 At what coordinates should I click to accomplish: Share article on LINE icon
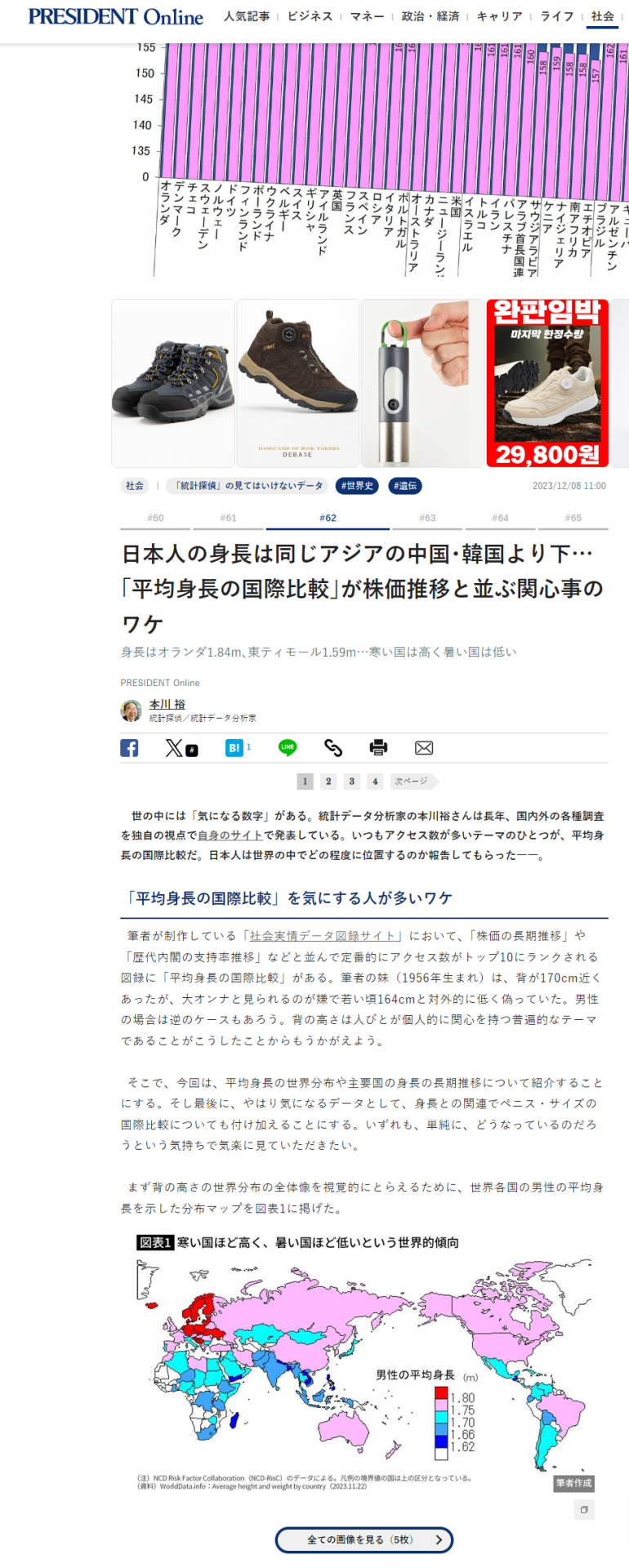(x=288, y=747)
